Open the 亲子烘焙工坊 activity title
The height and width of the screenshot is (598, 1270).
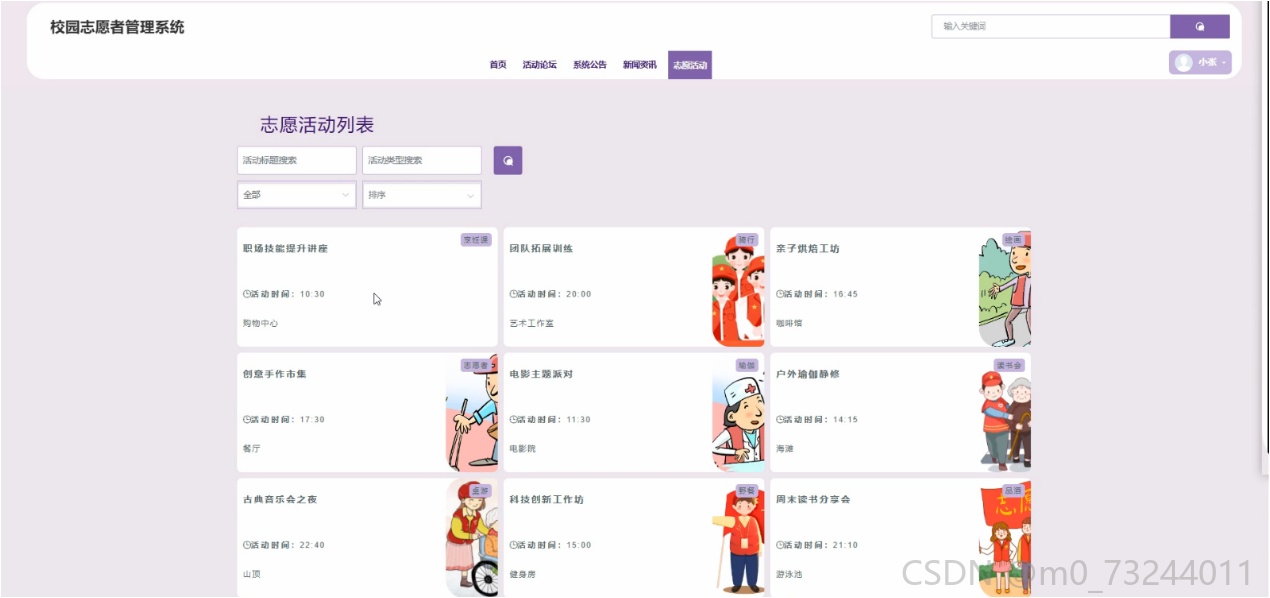pos(808,248)
